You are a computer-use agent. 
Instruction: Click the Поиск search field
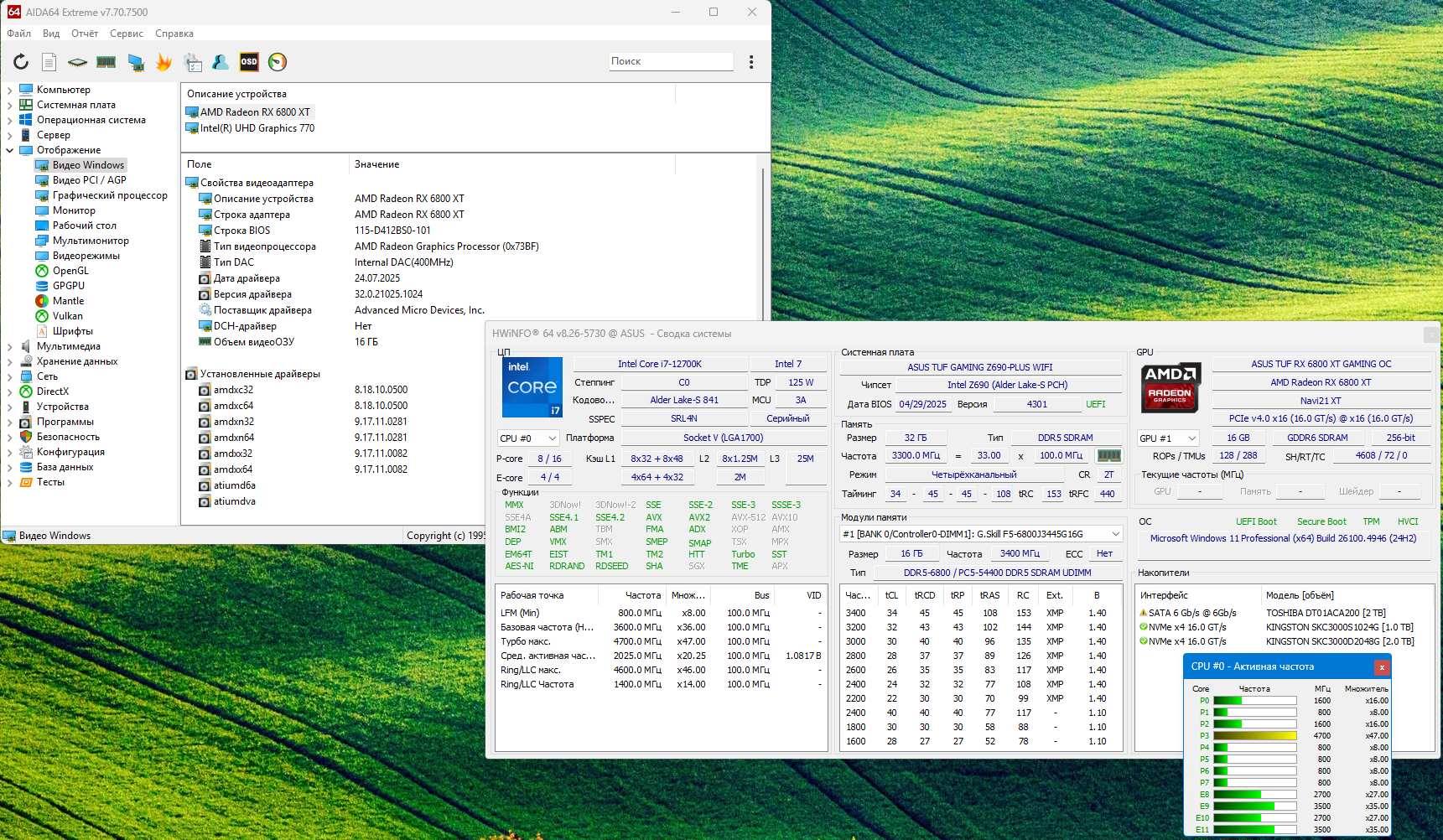pyautogui.click(x=671, y=61)
